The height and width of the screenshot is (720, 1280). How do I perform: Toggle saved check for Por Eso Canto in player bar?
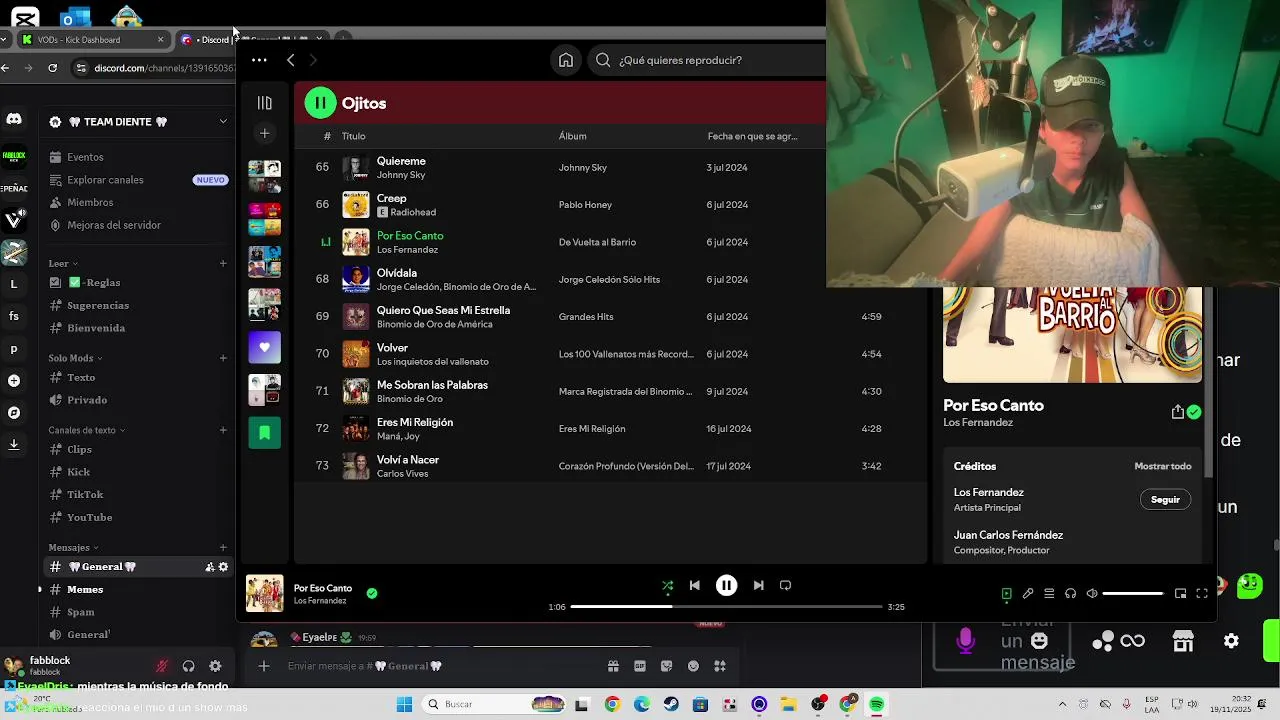click(372, 593)
